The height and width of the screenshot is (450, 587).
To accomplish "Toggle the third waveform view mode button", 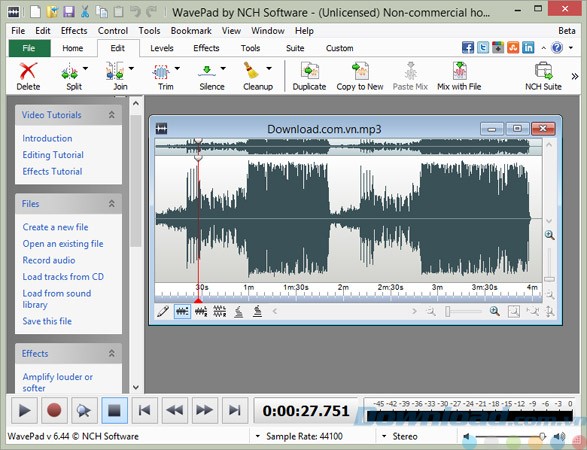I will pyautogui.click(x=220, y=311).
